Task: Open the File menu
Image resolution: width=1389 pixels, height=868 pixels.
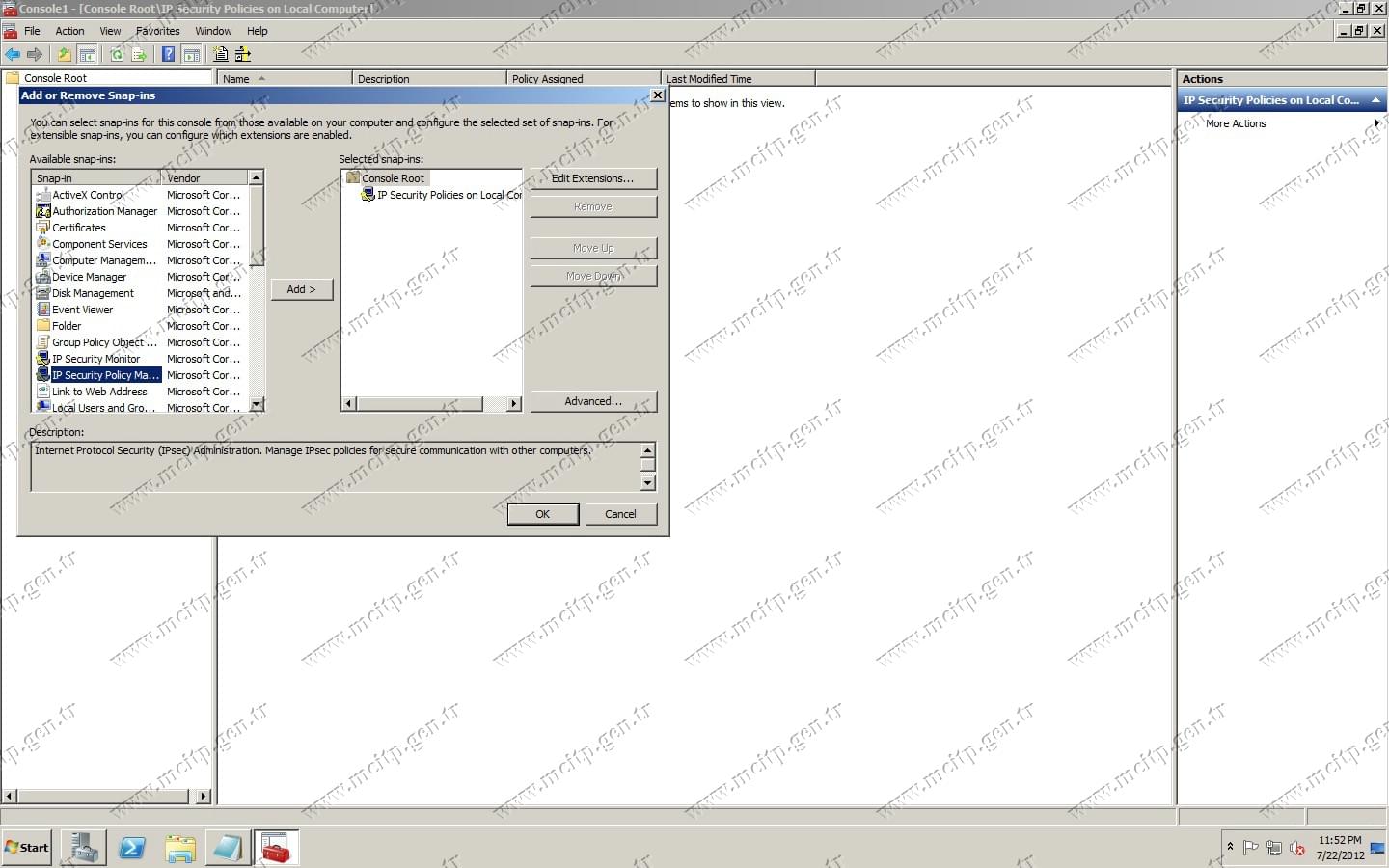Action: (32, 31)
